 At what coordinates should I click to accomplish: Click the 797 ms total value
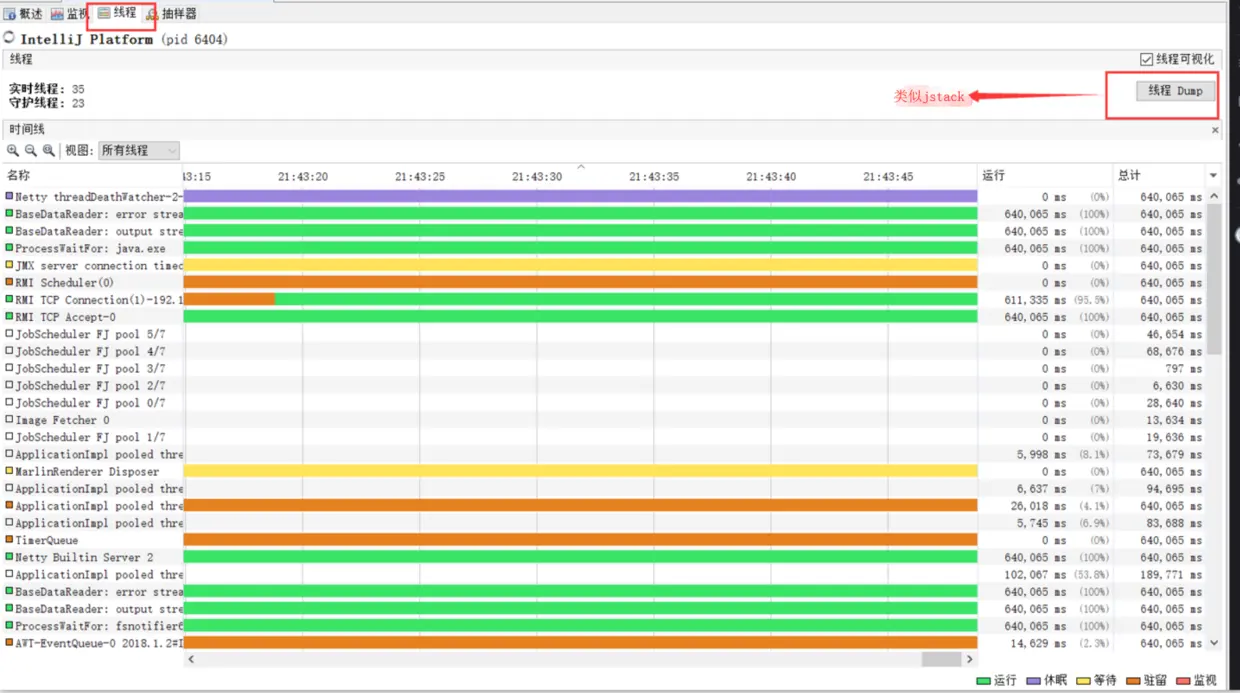click(x=1183, y=368)
